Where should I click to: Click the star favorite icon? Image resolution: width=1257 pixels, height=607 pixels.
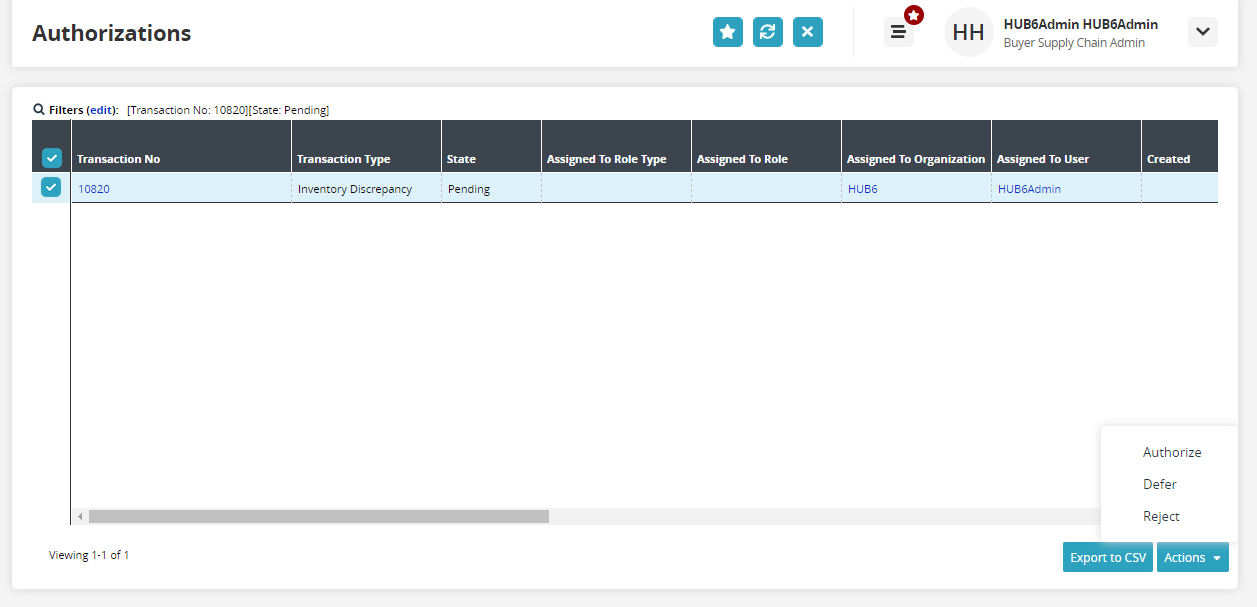727,32
